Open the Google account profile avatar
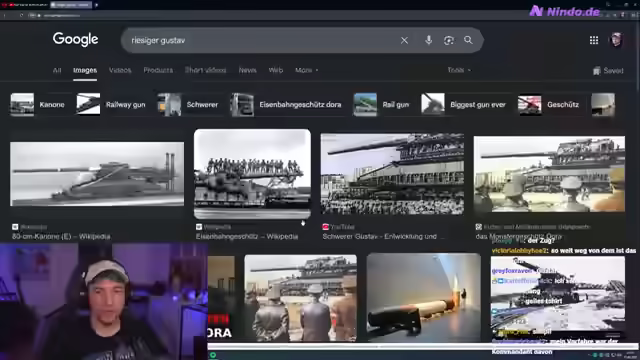The height and width of the screenshot is (360, 640). (616, 40)
